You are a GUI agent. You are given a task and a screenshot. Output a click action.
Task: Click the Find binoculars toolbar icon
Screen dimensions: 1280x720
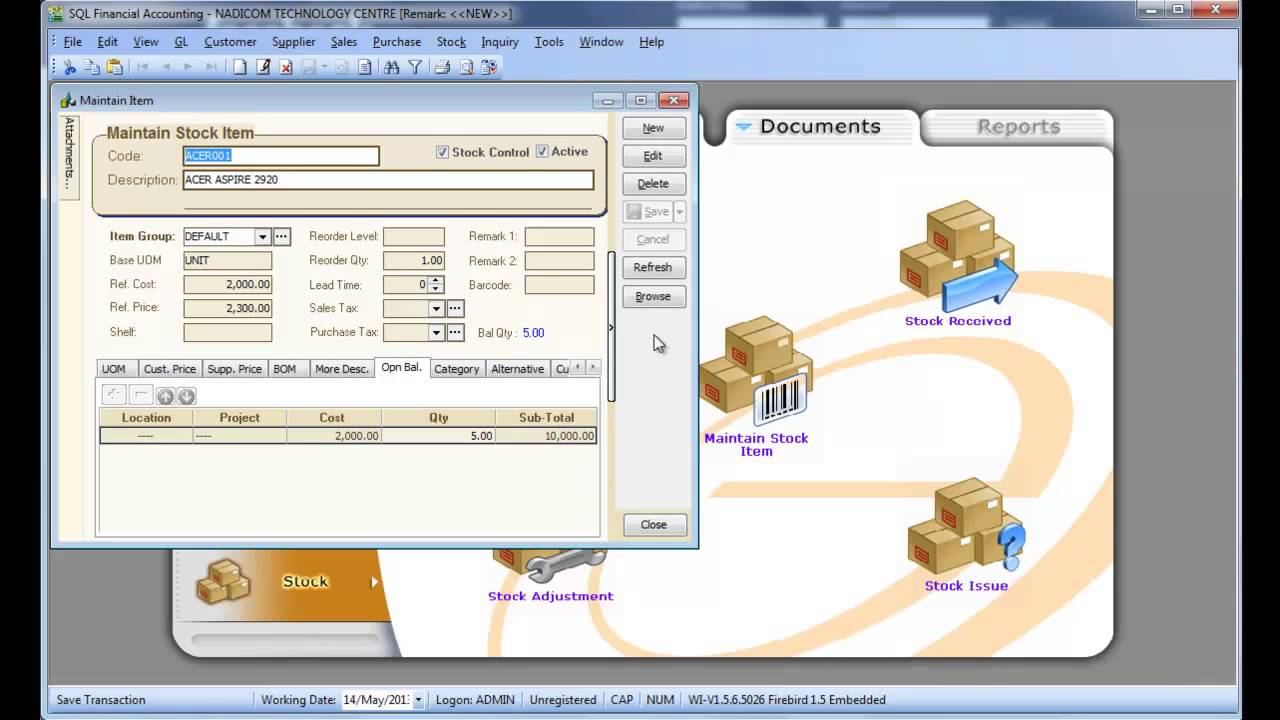click(x=391, y=67)
